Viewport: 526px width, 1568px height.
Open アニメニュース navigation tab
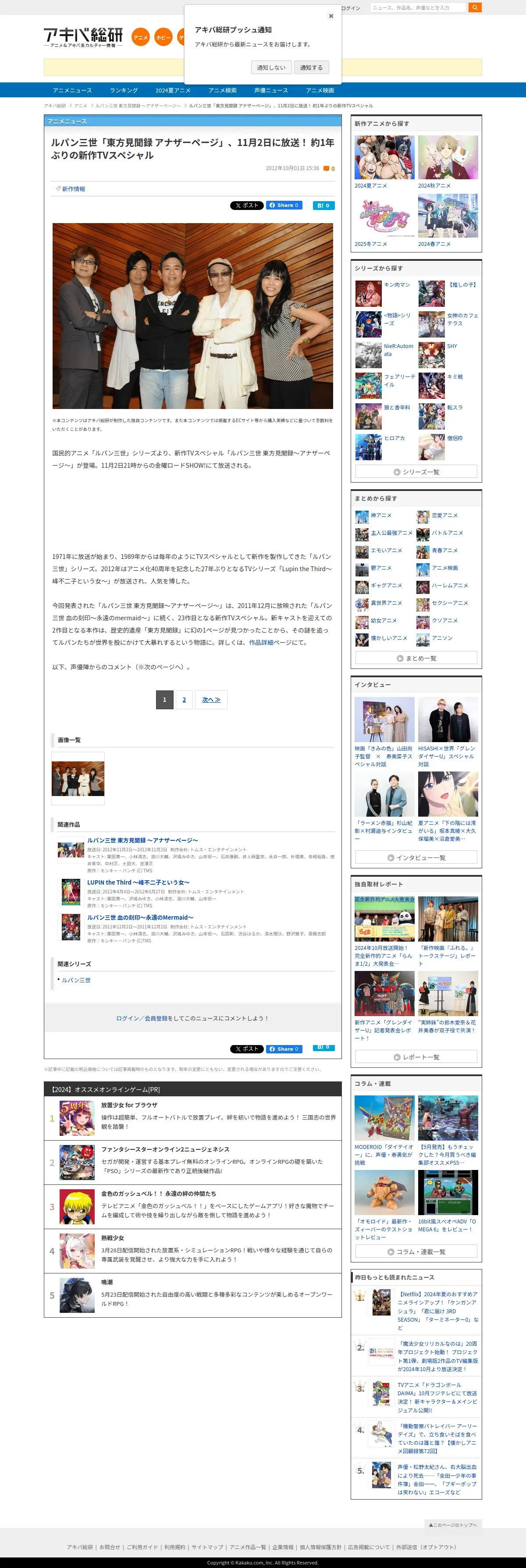coord(72,90)
